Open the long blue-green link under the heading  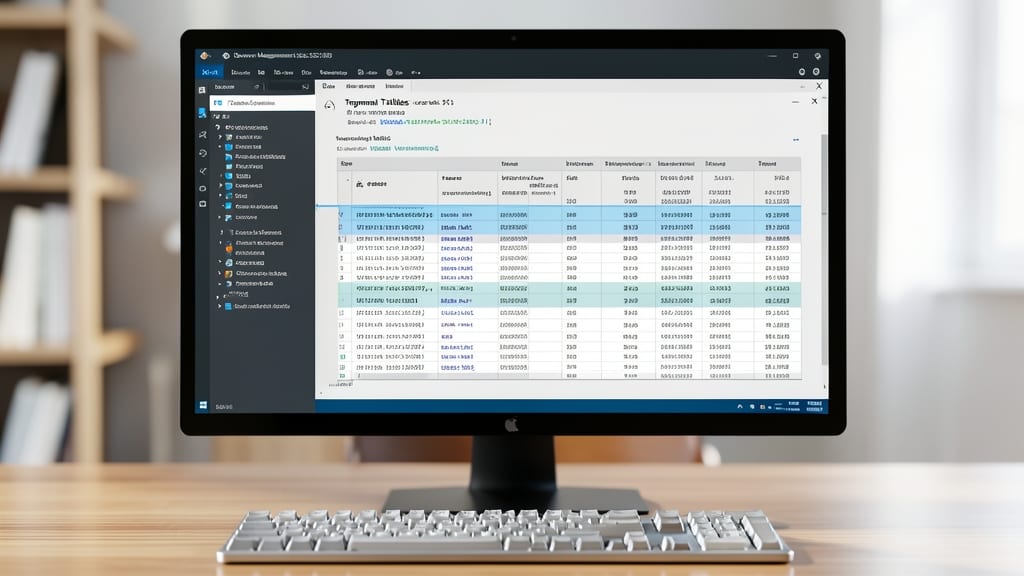(435, 122)
